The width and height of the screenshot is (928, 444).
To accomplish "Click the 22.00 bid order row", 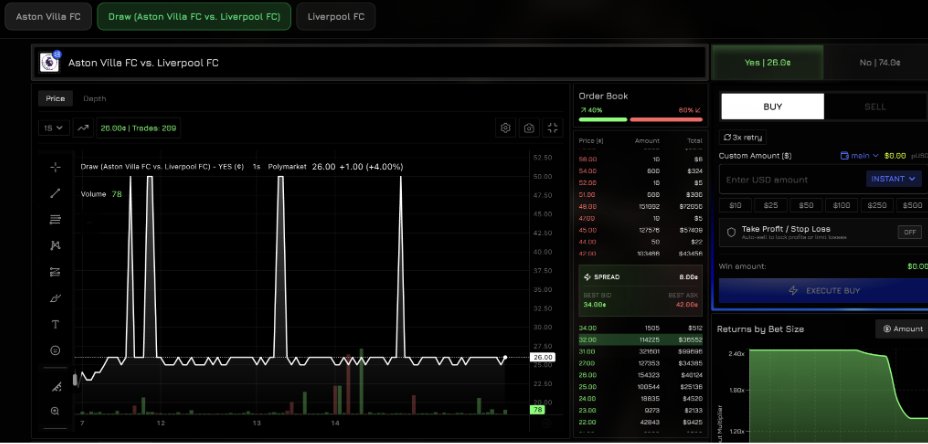I will (x=640, y=423).
